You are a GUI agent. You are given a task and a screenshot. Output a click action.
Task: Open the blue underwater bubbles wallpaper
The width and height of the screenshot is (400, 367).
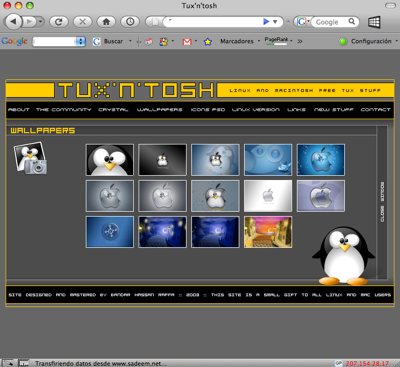click(268, 160)
